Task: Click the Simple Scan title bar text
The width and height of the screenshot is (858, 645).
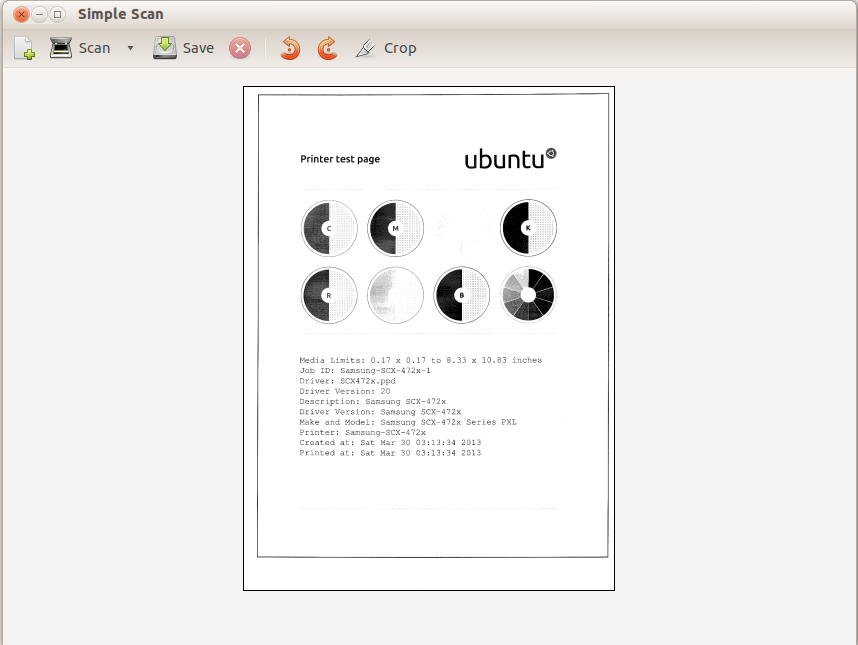Action: pyautogui.click(x=120, y=14)
